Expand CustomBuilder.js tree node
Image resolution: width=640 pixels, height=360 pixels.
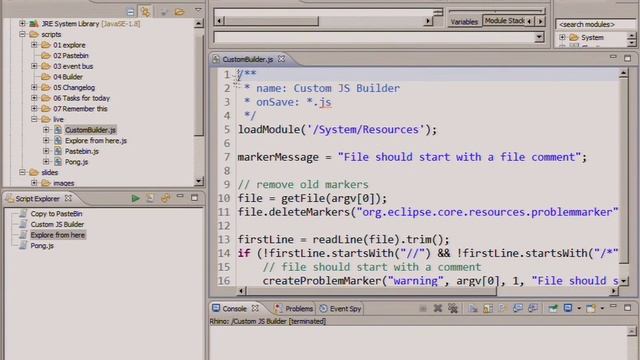[x=46, y=130]
